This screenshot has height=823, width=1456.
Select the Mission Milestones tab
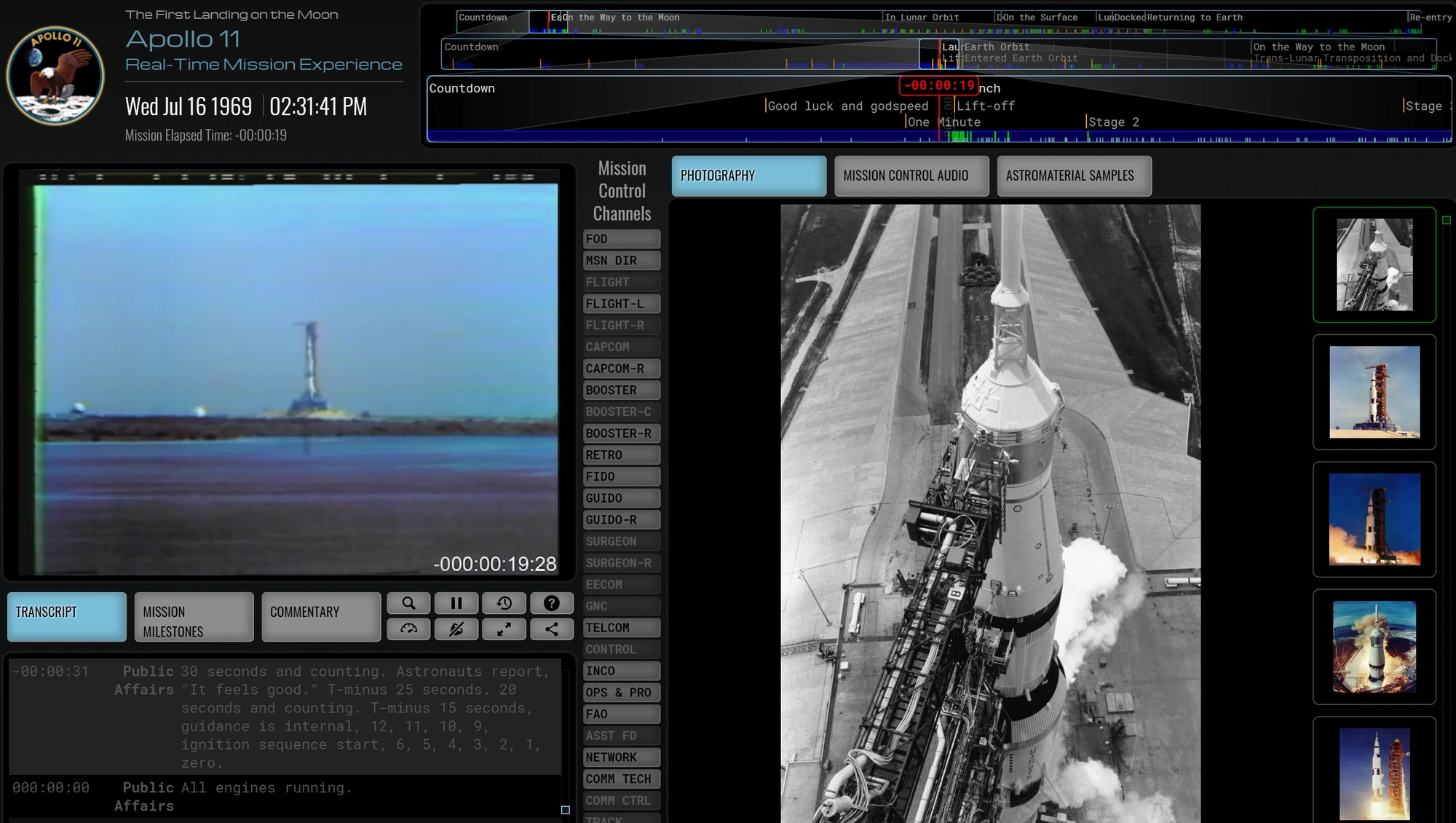194,617
